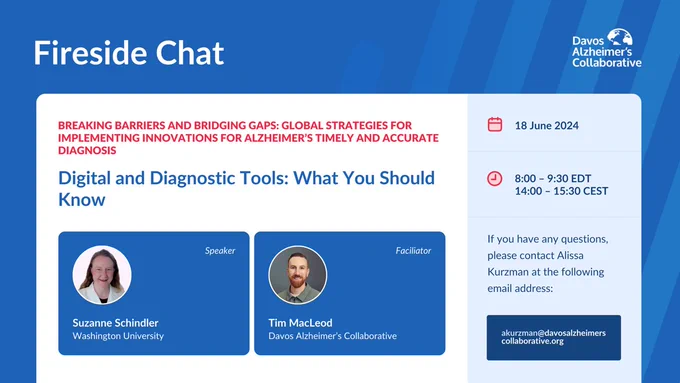Click the red 'Breaking Barriers and Bridging Gaps' title
Viewport: 680px width, 383px height.
[x=248, y=138]
